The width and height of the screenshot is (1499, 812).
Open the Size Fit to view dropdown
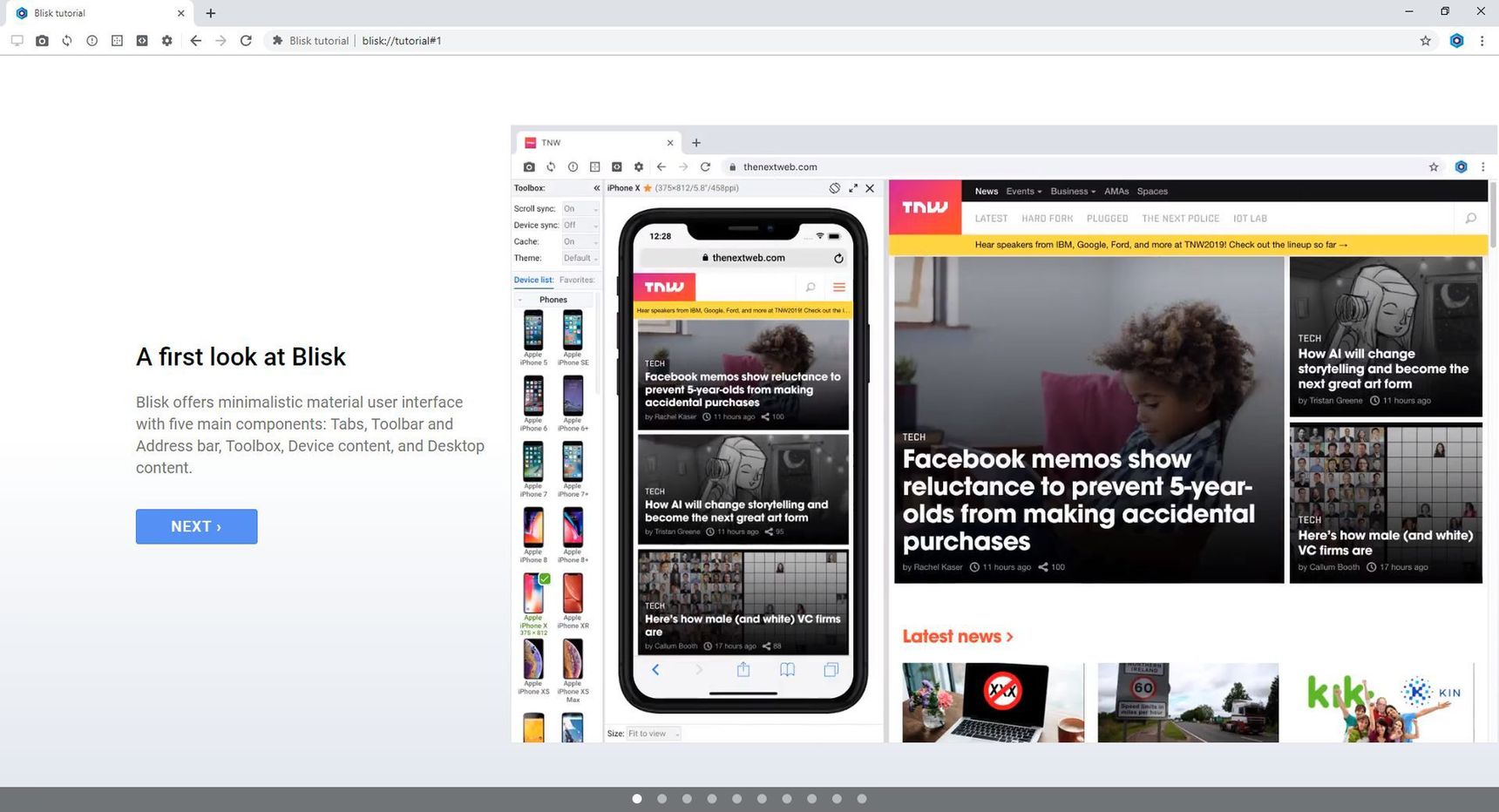tap(653, 734)
